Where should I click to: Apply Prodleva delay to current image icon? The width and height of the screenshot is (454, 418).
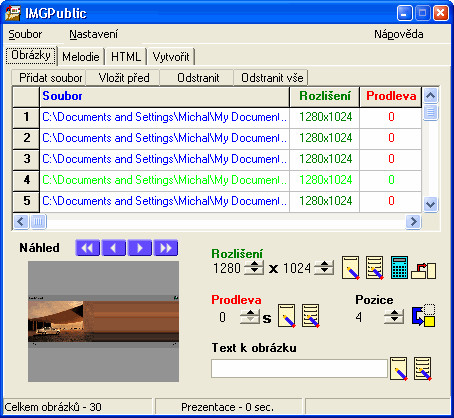tap(287, 315)
